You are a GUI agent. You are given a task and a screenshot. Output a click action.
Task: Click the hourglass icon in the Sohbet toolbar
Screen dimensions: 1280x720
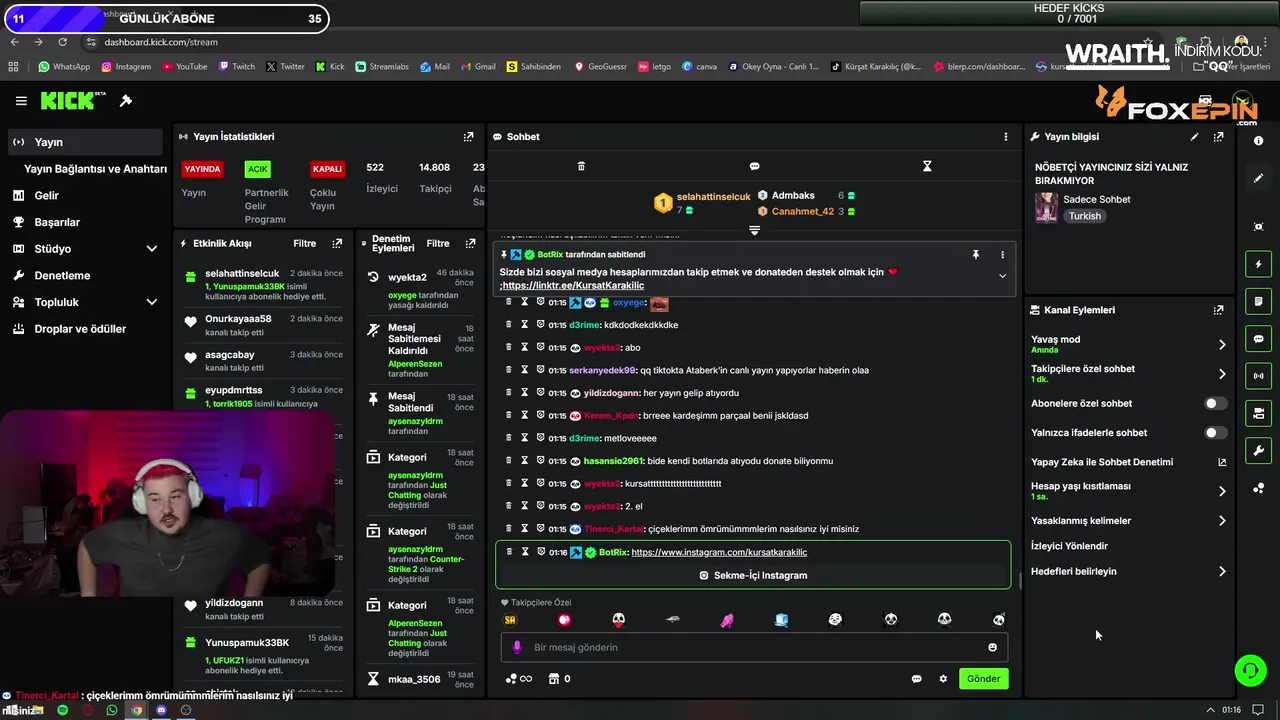click(x=927, y=166)
